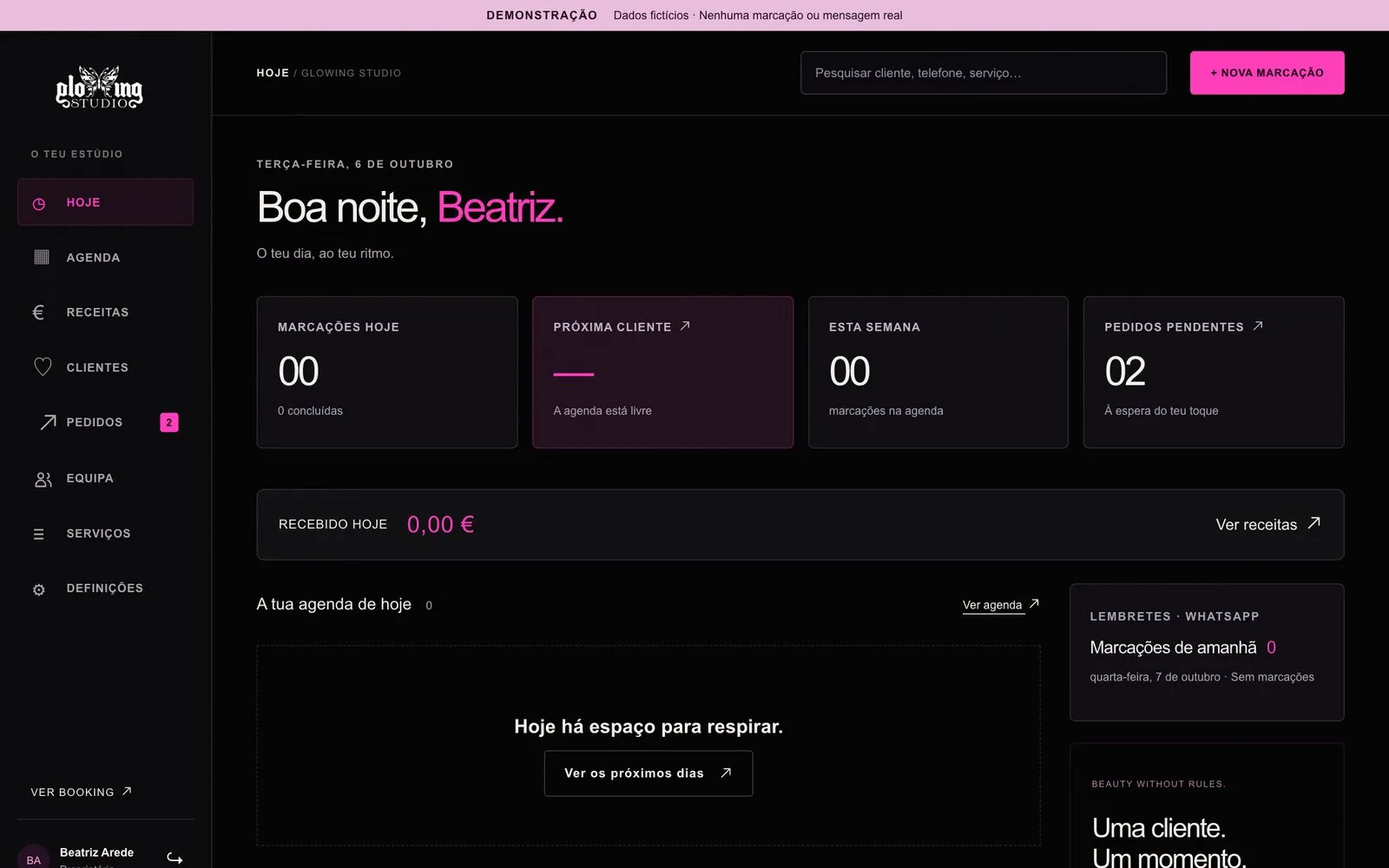Viewport: 1389px width, 868px height.
Task: Open Definições settings
Action: pos(105,589)
